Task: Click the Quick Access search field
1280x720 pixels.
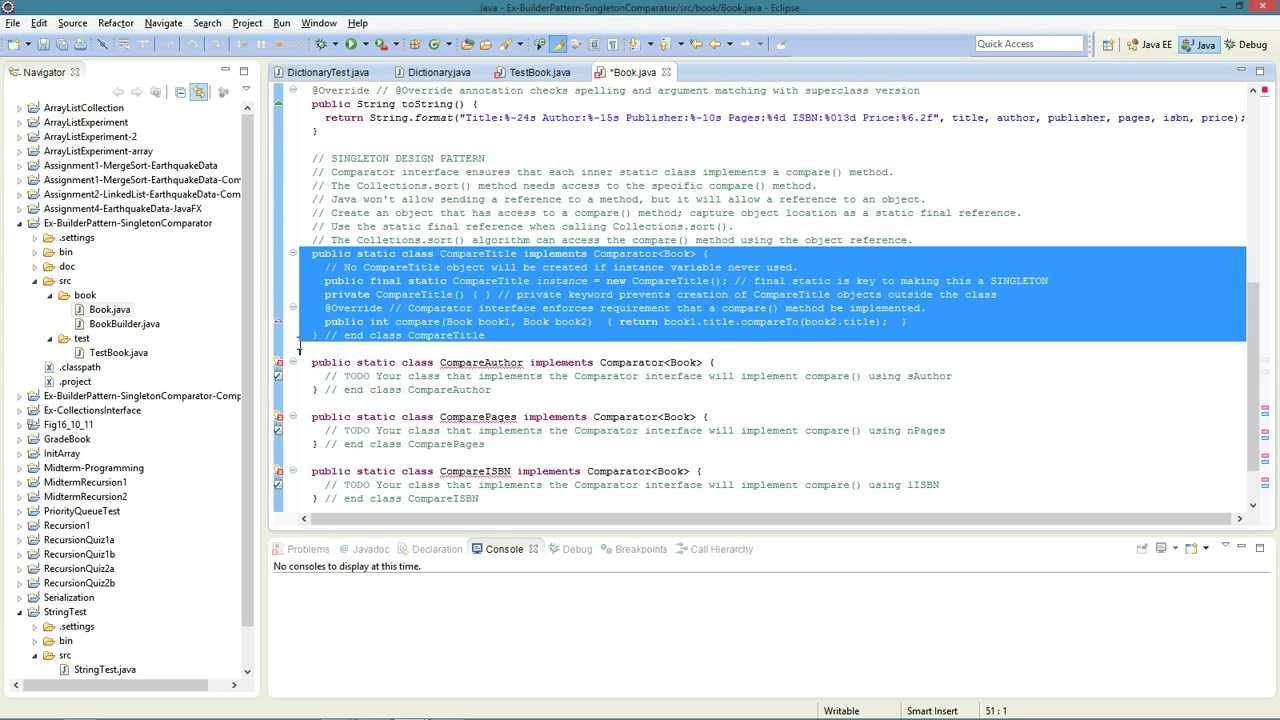Action: pos(1030,44)
